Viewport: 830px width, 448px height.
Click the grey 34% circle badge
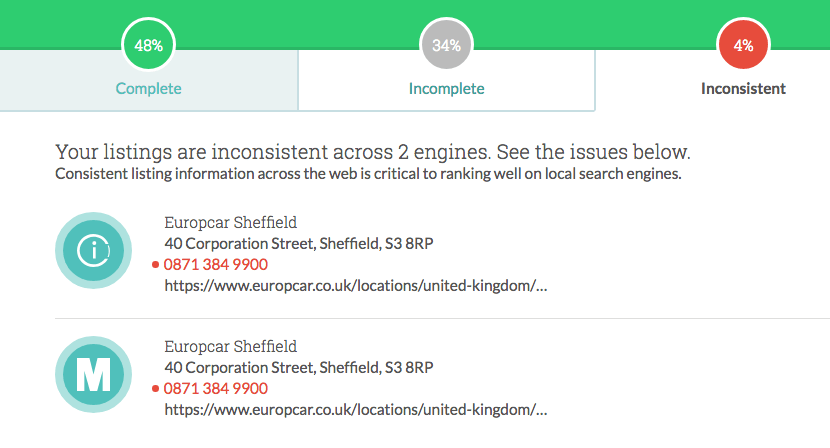(446, 45)
